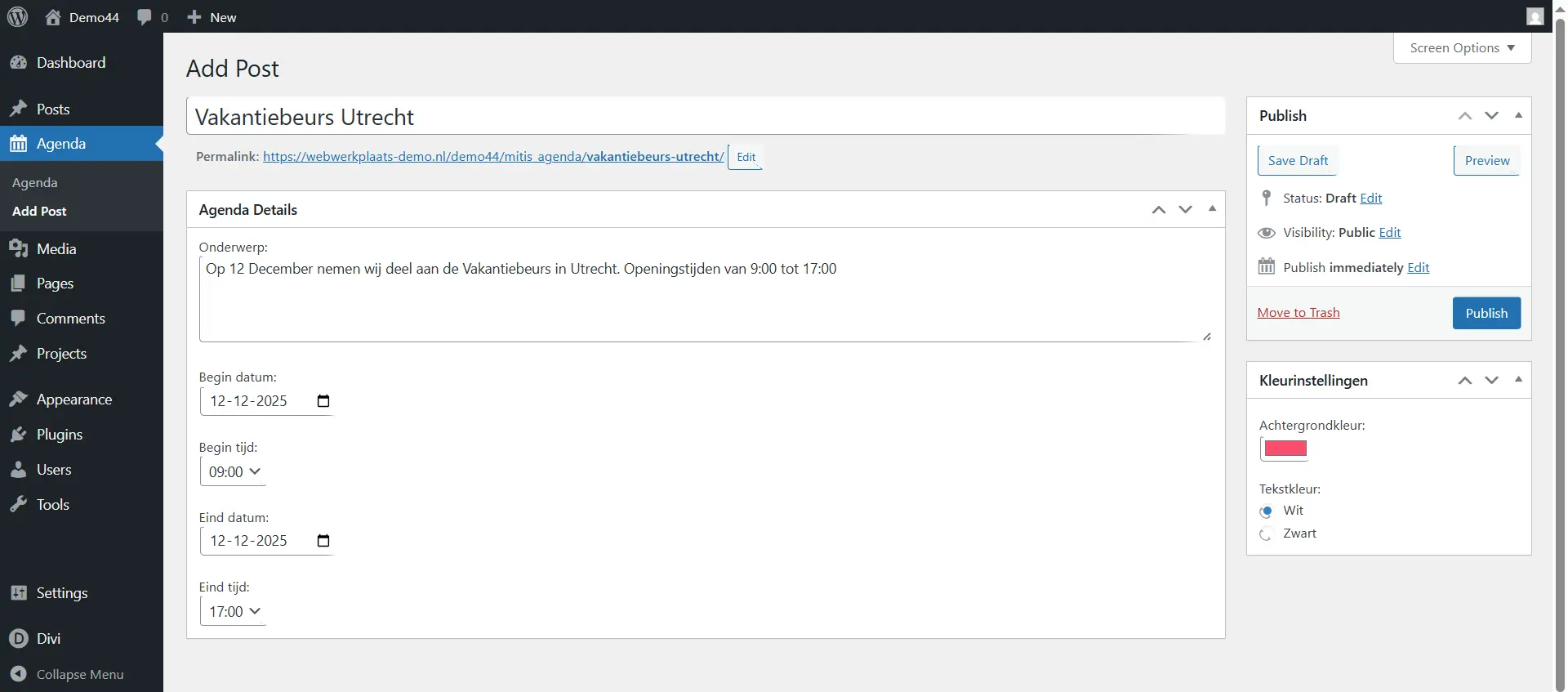The height and width of the screenshot is (692, 1568).
Task: Open the Eind tijd dropdown
Action: 234,612
